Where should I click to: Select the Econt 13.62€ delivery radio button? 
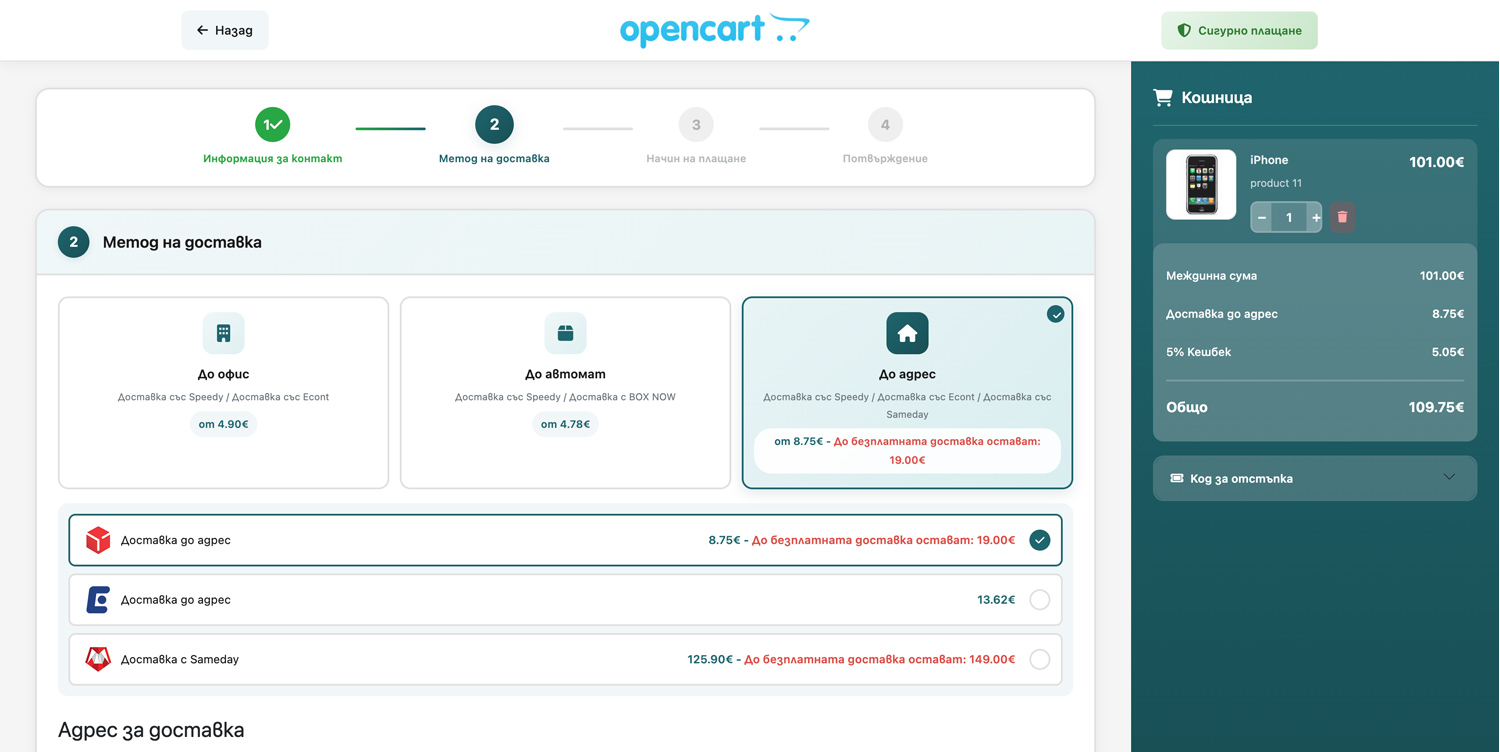(1039, 600)
